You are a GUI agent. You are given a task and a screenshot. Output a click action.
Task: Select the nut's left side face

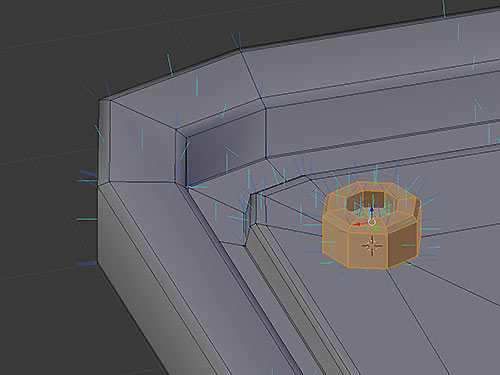pyautogui.click(x=335, y=242)
